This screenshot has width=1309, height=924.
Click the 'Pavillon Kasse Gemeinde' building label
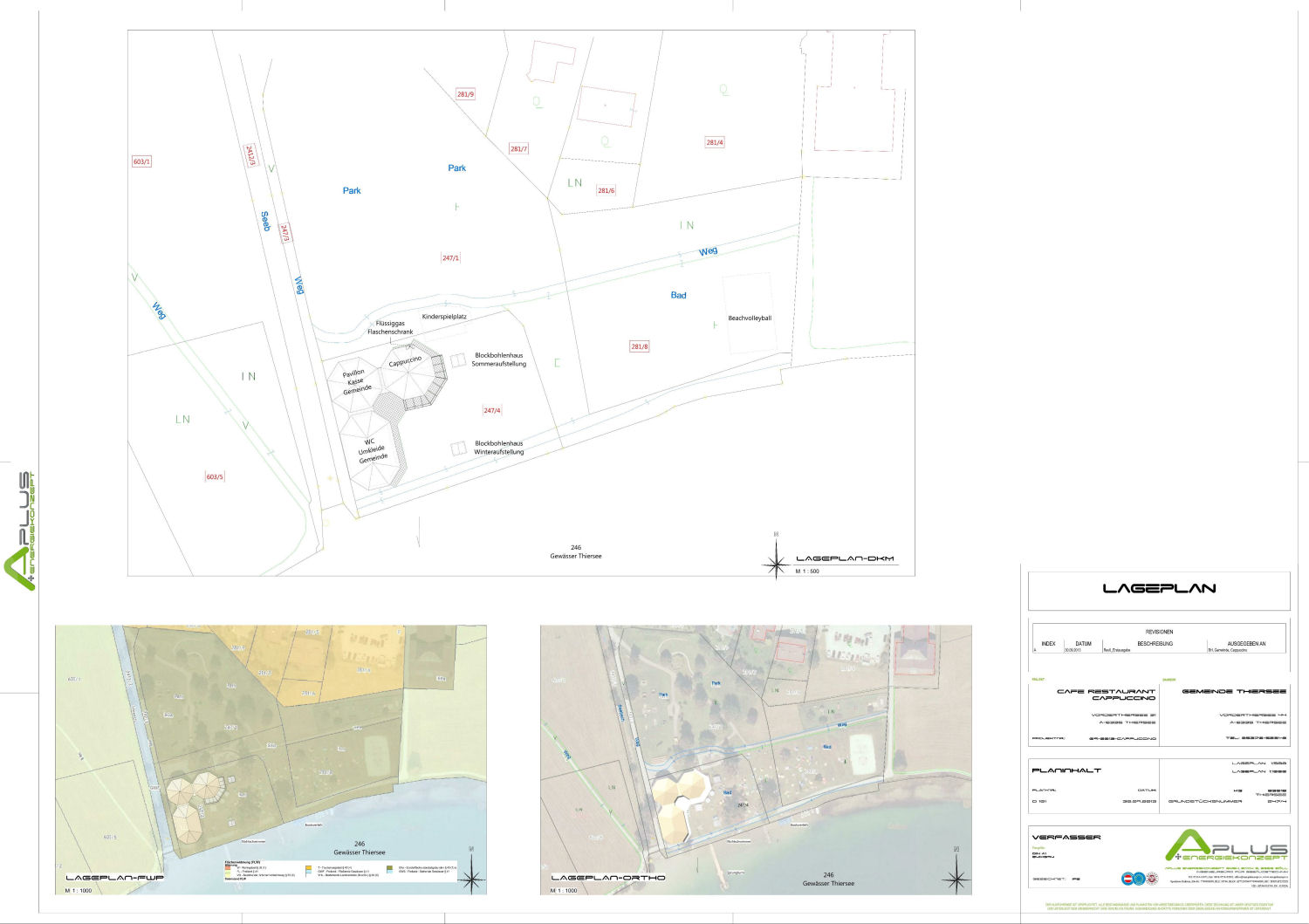pyautogui.click(x=355, y=381)
